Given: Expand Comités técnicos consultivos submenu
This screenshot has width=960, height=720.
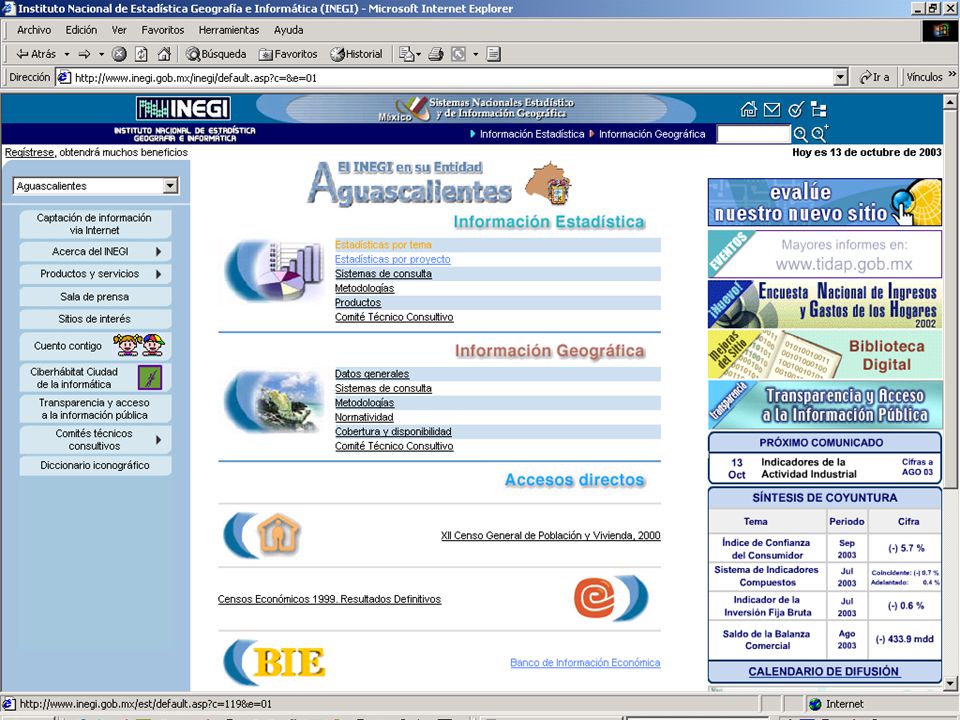Looking at the screenshot, I should coord(158,440).
